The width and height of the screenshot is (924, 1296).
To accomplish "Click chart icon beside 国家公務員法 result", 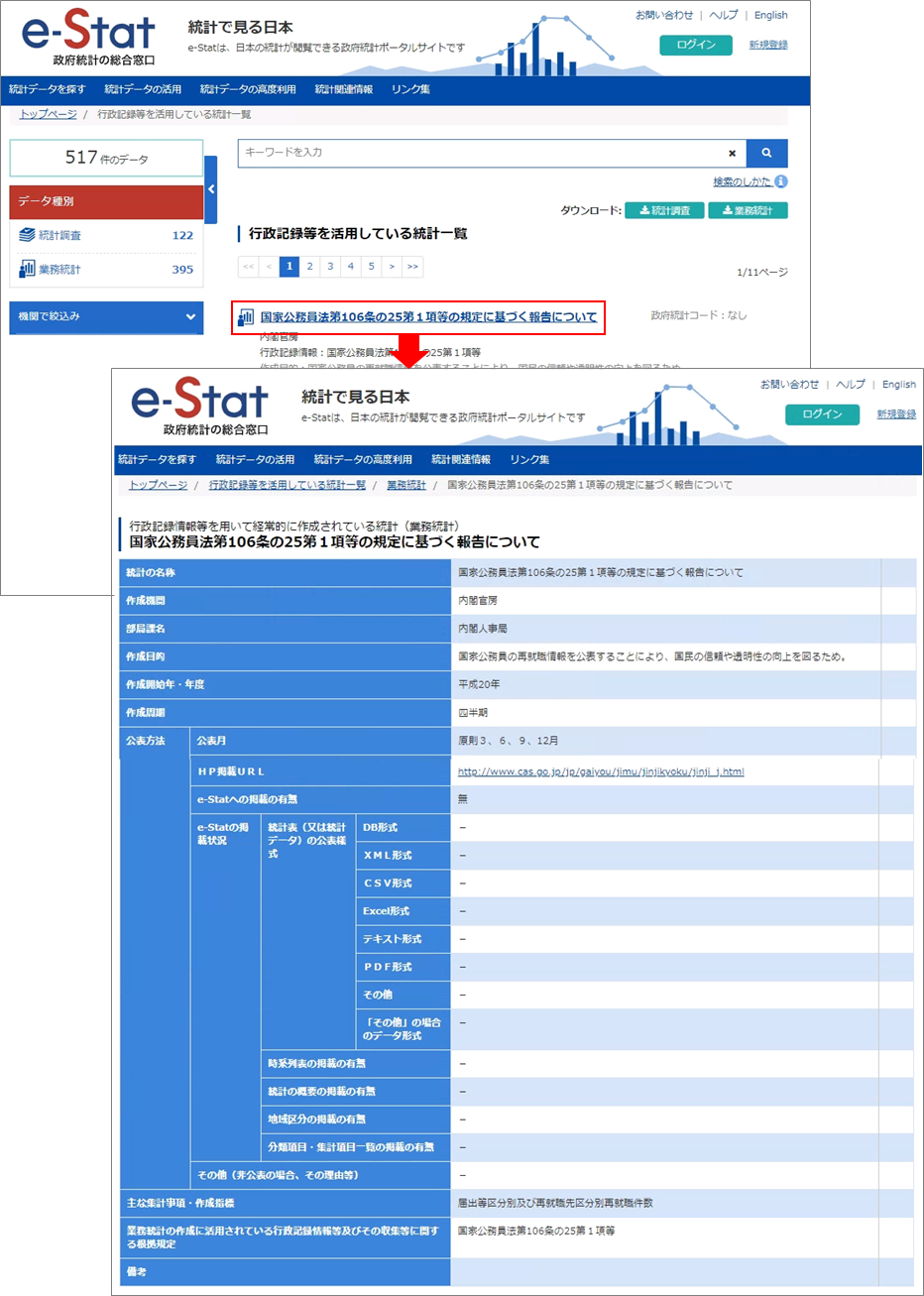I will (x=246, y=317).
